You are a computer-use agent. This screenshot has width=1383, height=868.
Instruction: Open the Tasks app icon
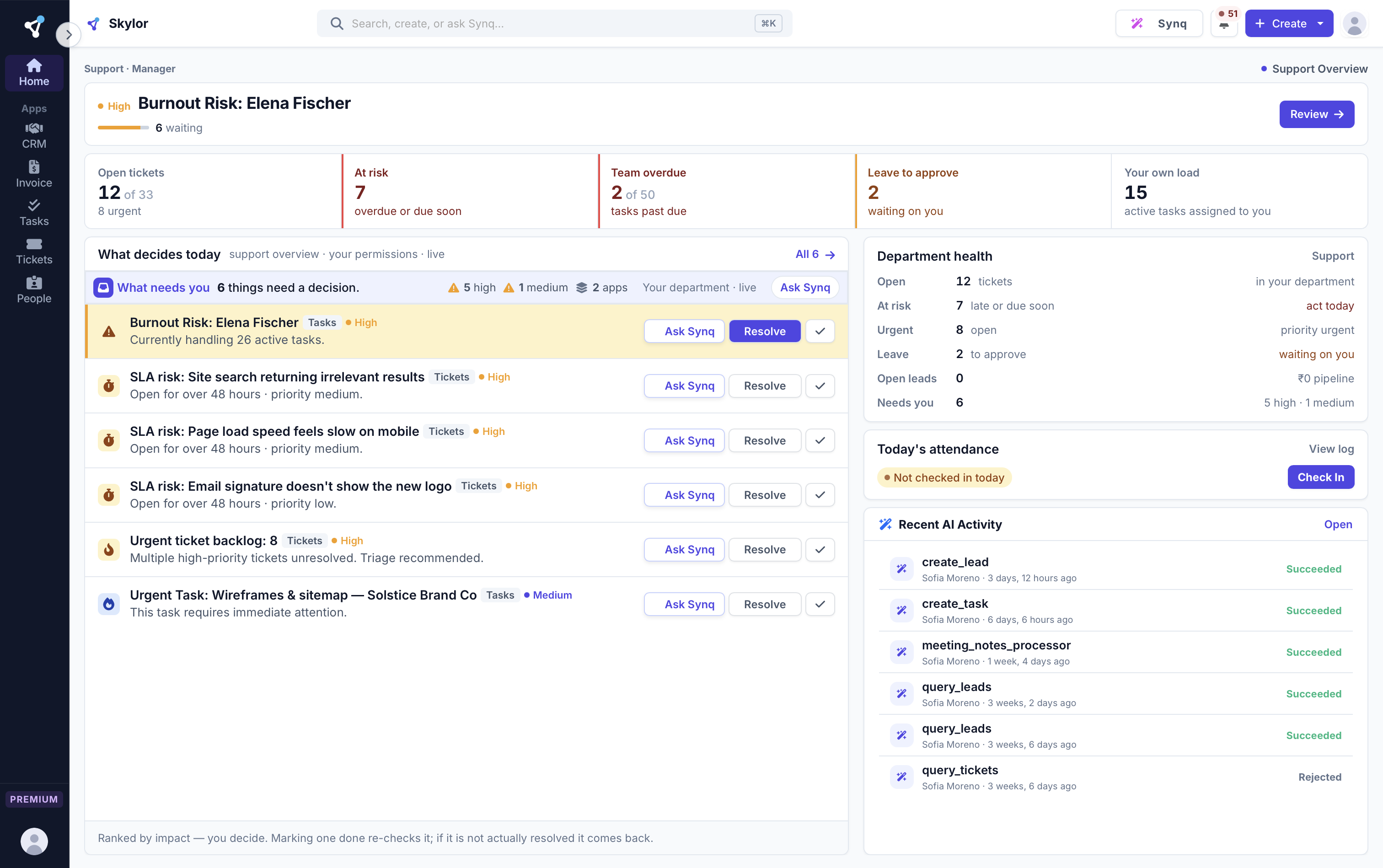coord(34,213)
